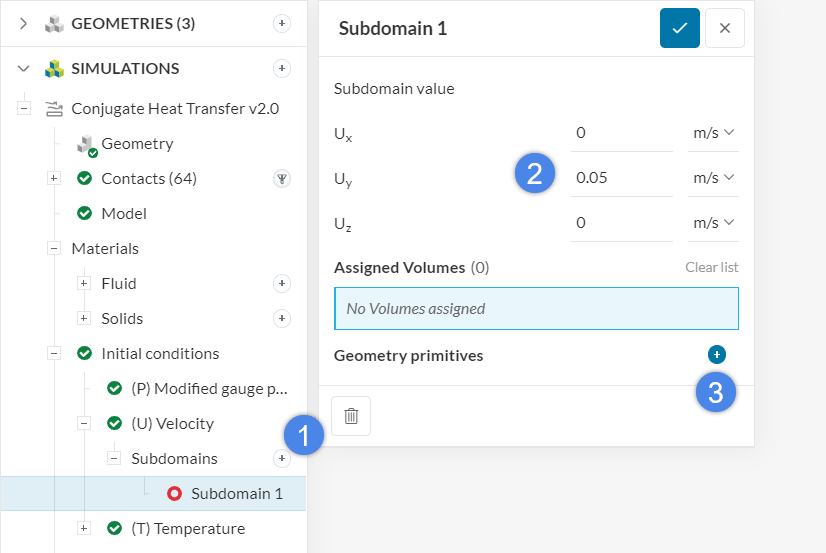Add new subdomain via Subdomains plus icon
This screenshot has width=826, height=553.
[x=282, y=458]
